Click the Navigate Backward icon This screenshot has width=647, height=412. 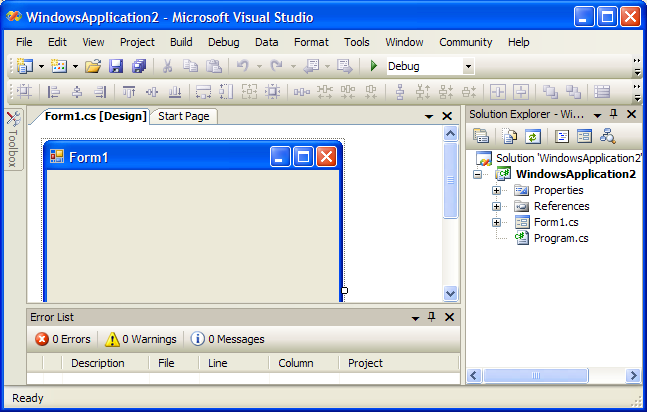click(311, 66)
